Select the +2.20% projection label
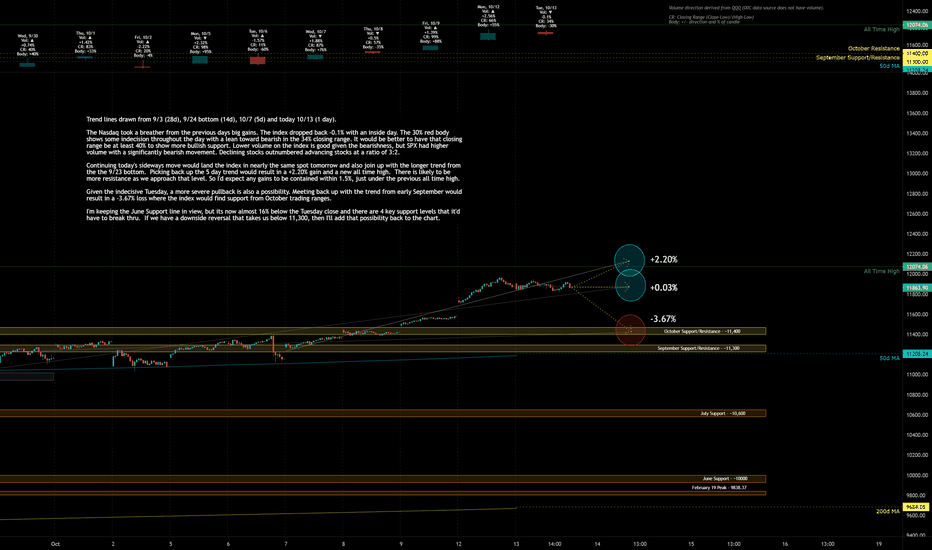Image resolution: width=932 pixels, height=550 pixels. pos(664,260)
